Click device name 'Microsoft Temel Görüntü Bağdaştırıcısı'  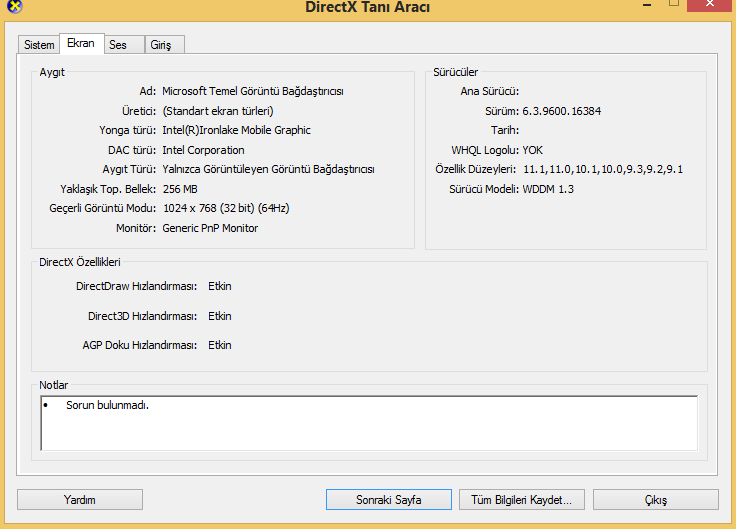coord(253,91)
